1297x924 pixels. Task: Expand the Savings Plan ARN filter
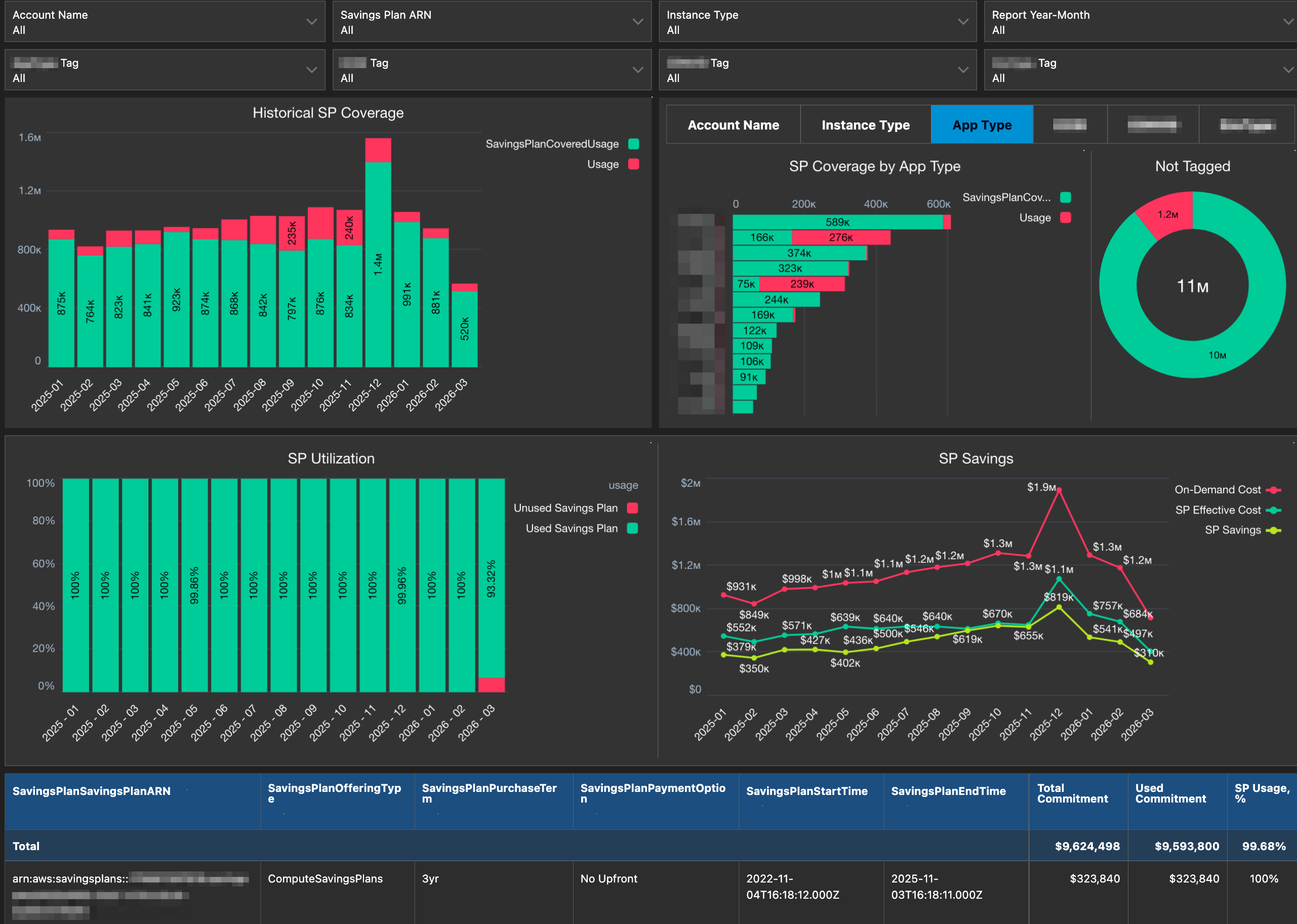(492, 22)
